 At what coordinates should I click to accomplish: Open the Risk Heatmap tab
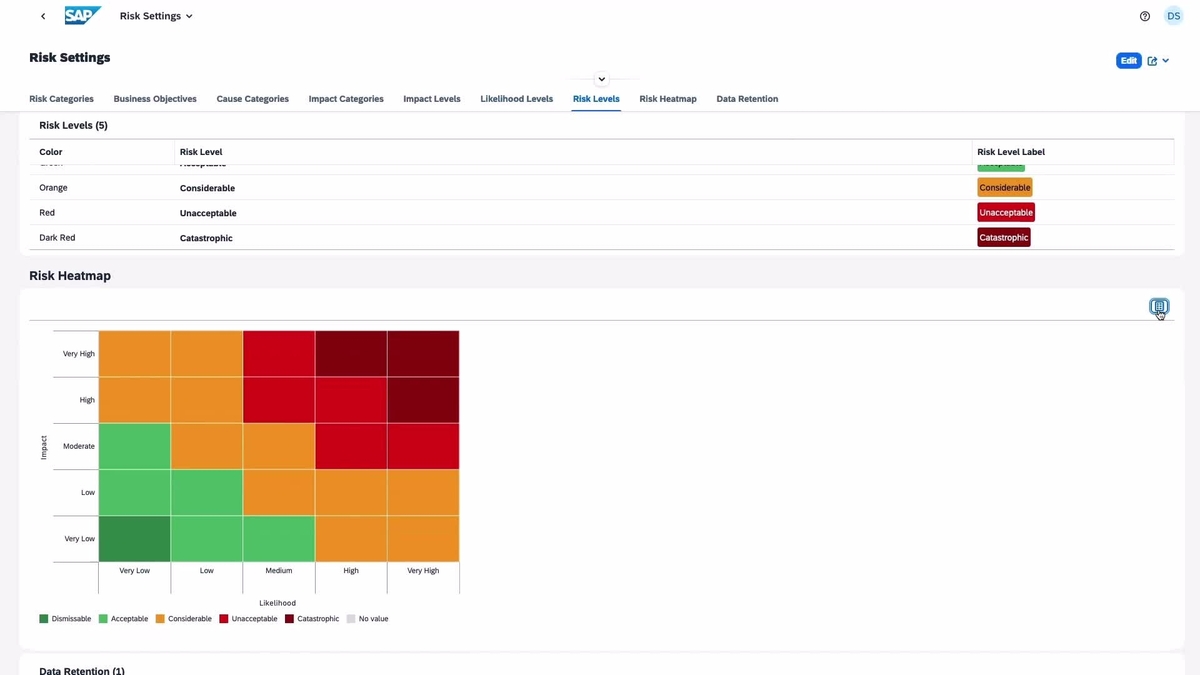click(668, 98)
